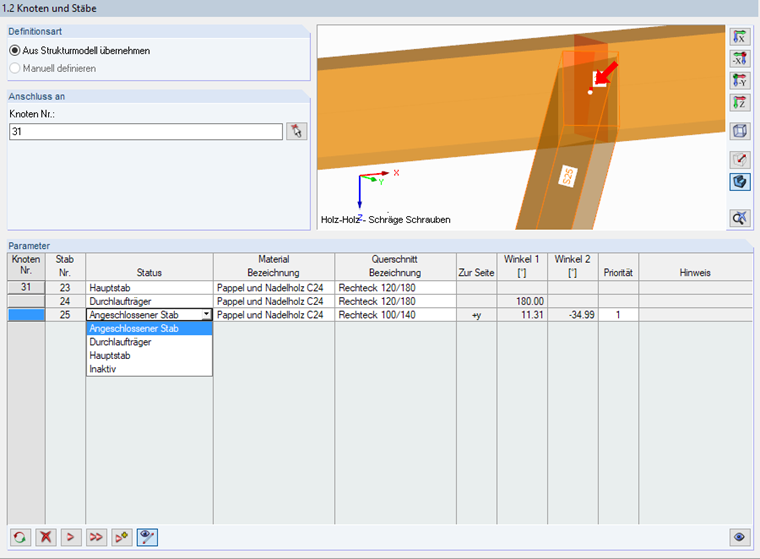This screenshot has width=760, height=559.
Task: Click the Stab Nr. cell '23'
Action: click(65, 287)
